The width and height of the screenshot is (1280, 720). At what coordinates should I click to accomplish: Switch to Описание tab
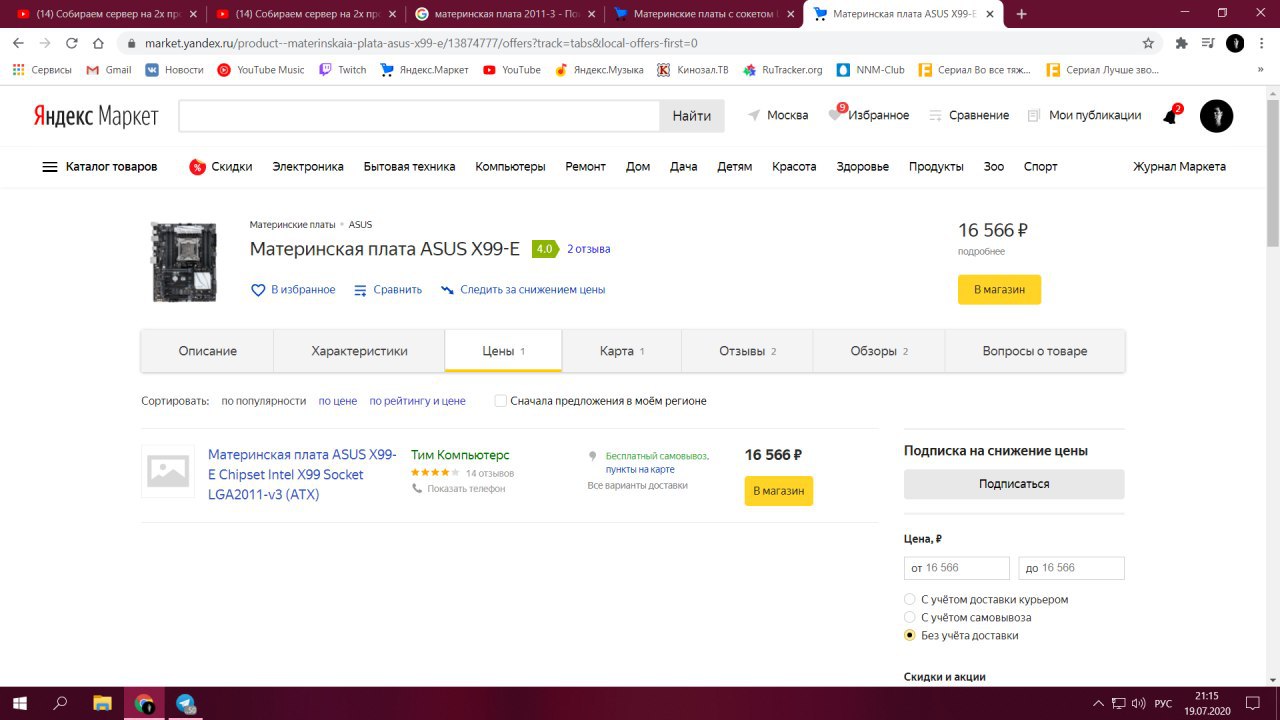click(208, 351)
